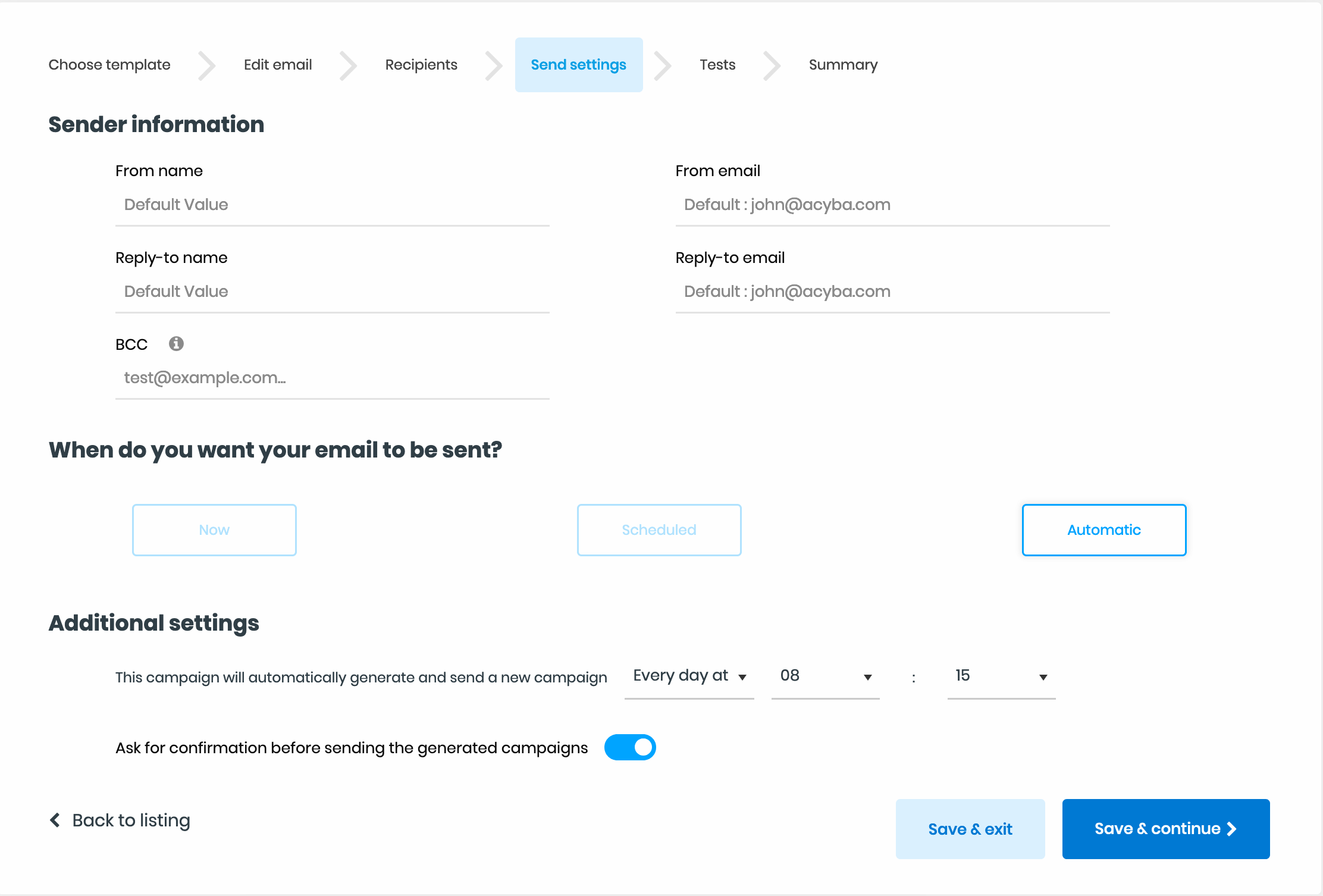1323x896 pixels.
Task: Toggle confirmation before sending generated campaigns
Action: pyautogui.click(x=630, y=747)
